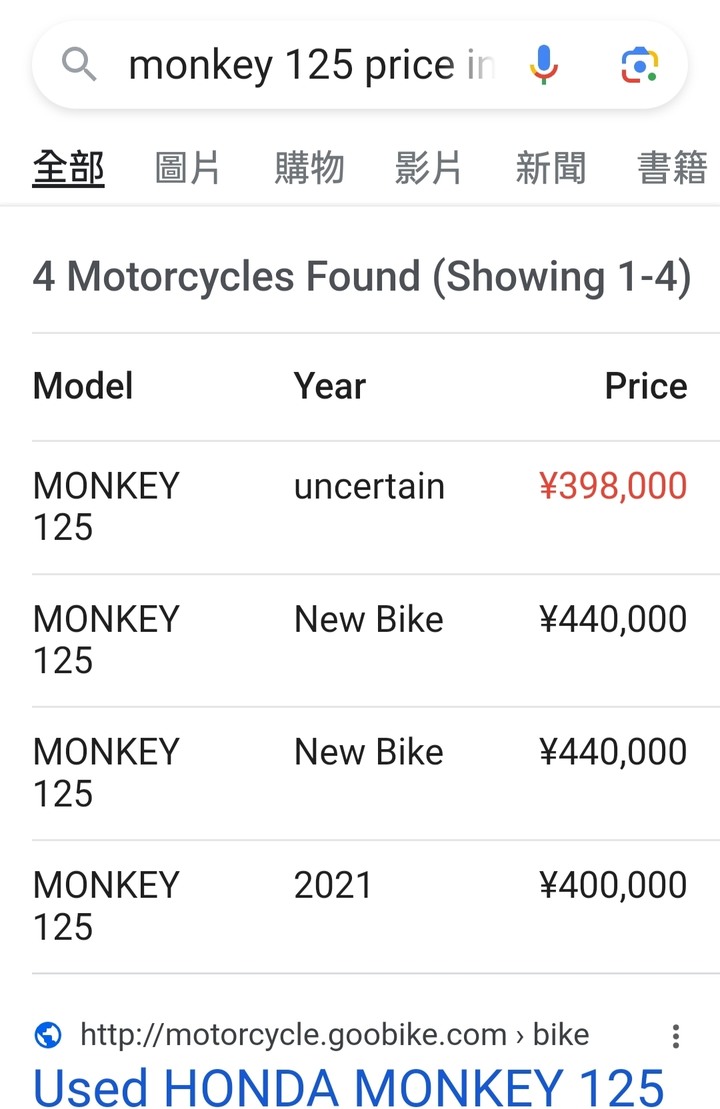Click the Price column header

click(646, 386)
